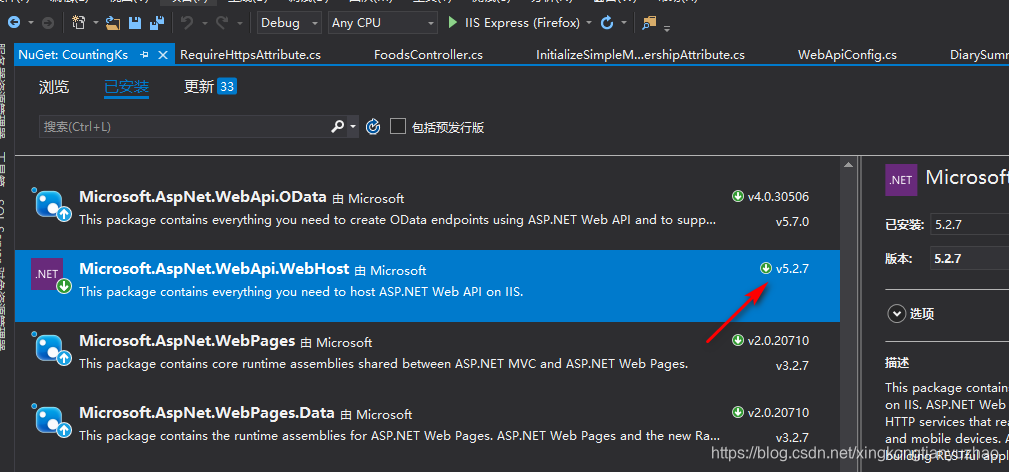
Task: Click the Microsoft.AspNet.WebPages.Data package icon
Action: pyautogui.click(x=52, y=420)
